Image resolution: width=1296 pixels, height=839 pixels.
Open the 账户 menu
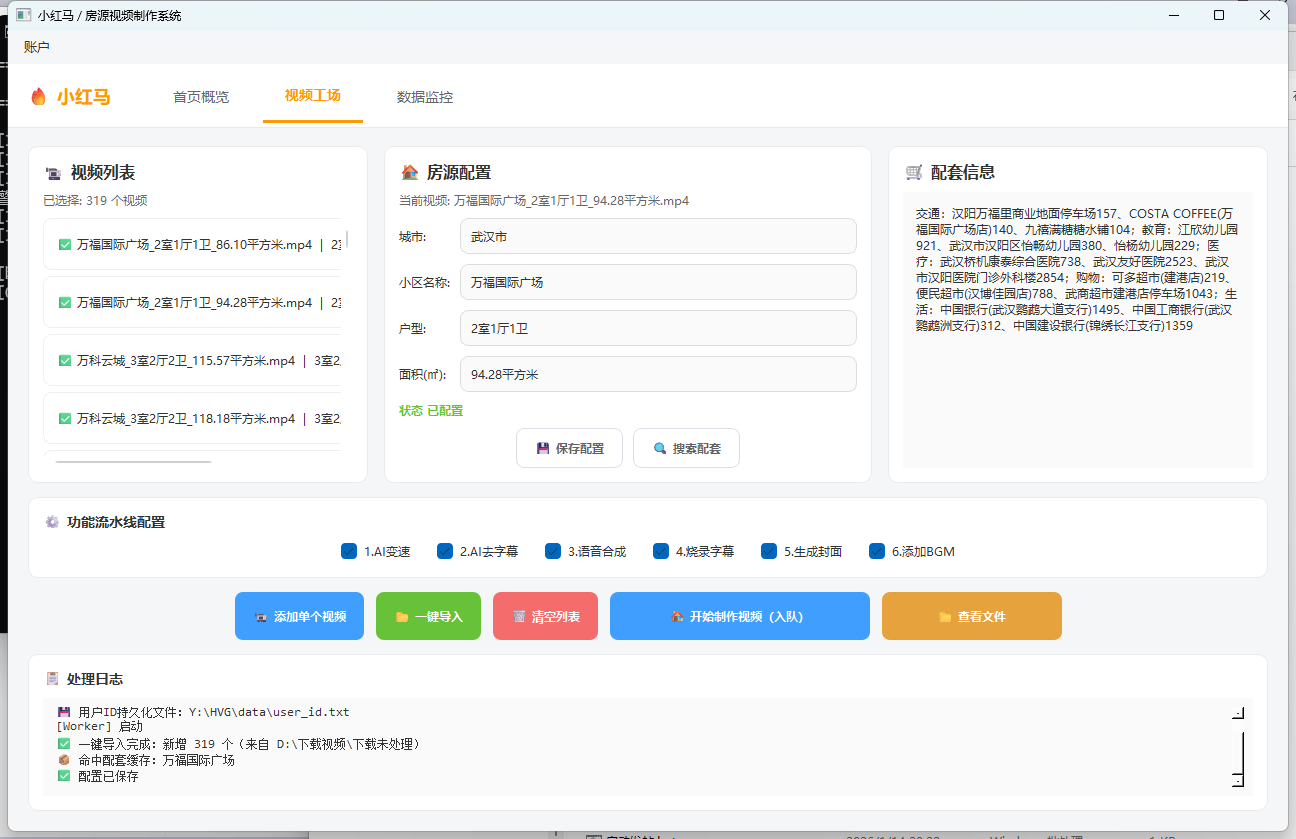pos(37,46)
